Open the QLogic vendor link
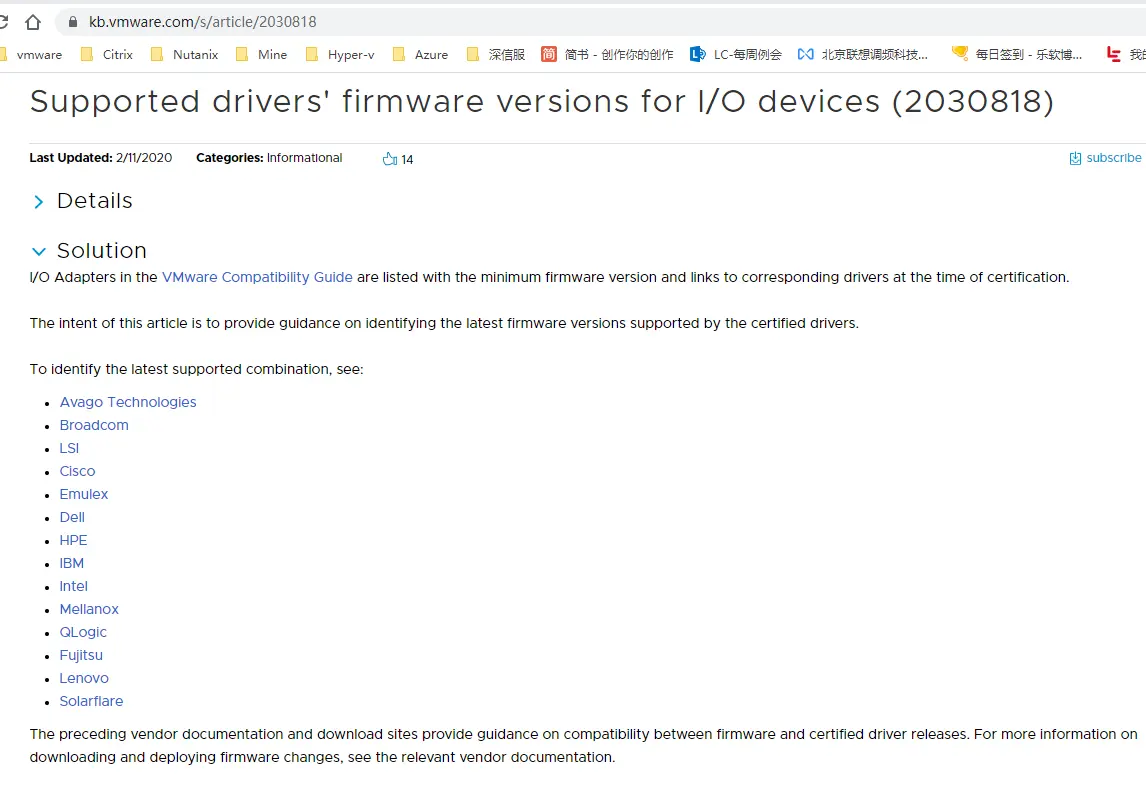Screen dimensions: 1146x788 point(83,632)
